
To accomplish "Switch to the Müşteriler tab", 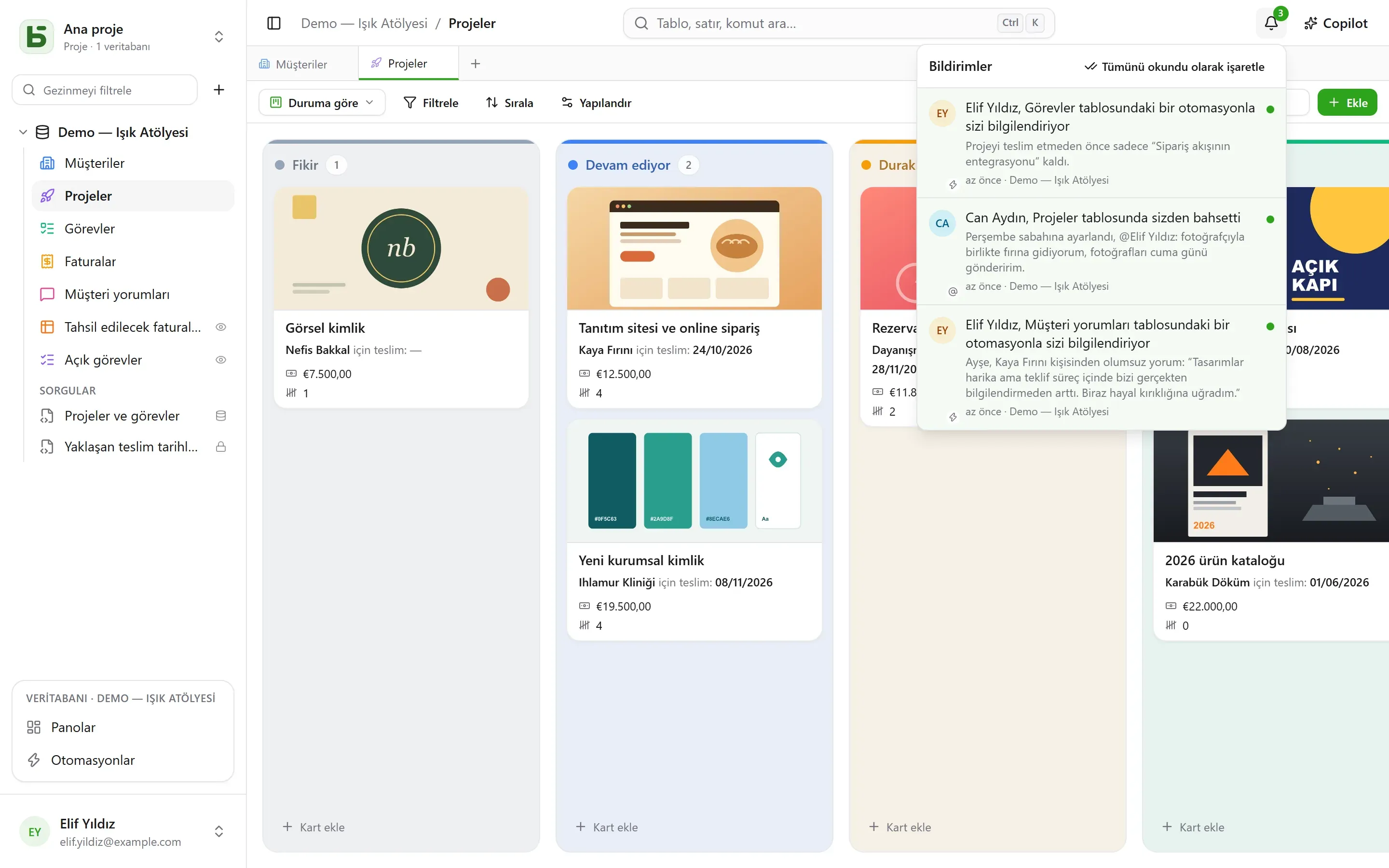I will coord(302,64).
